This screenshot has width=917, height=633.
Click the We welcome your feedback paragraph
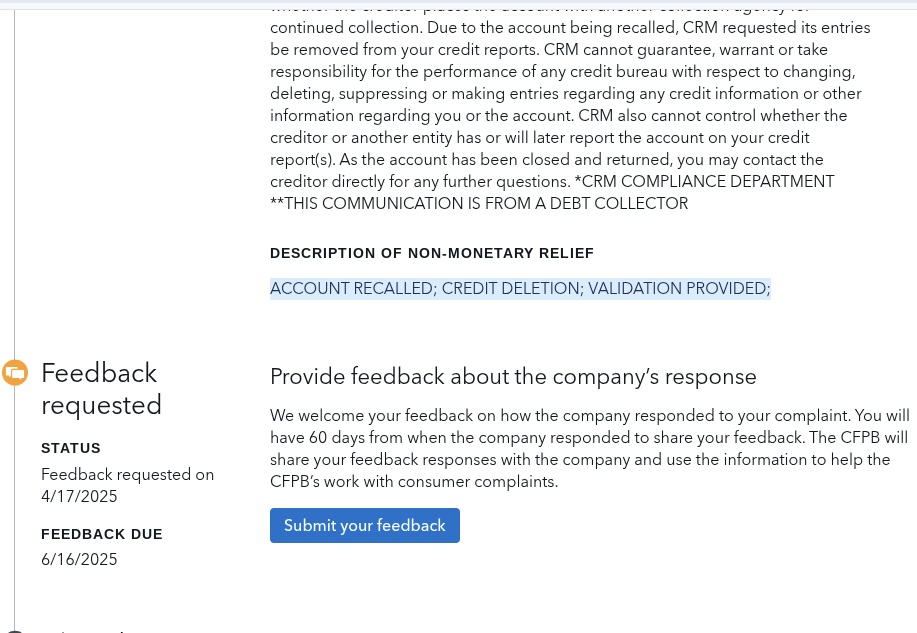(x=590, y=448)
